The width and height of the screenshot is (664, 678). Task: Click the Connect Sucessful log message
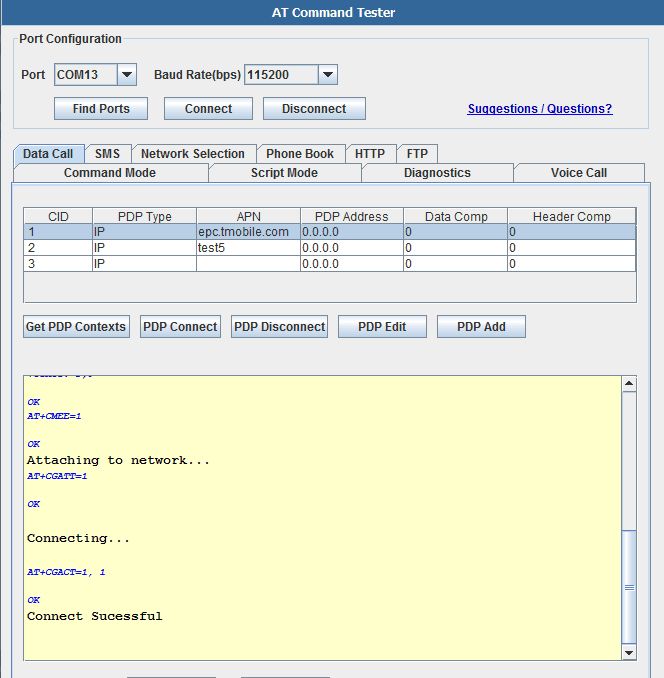pos(95,616)
